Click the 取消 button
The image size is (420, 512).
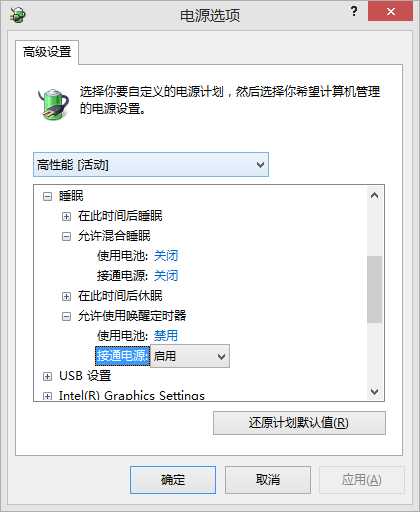tap(268, 480)
